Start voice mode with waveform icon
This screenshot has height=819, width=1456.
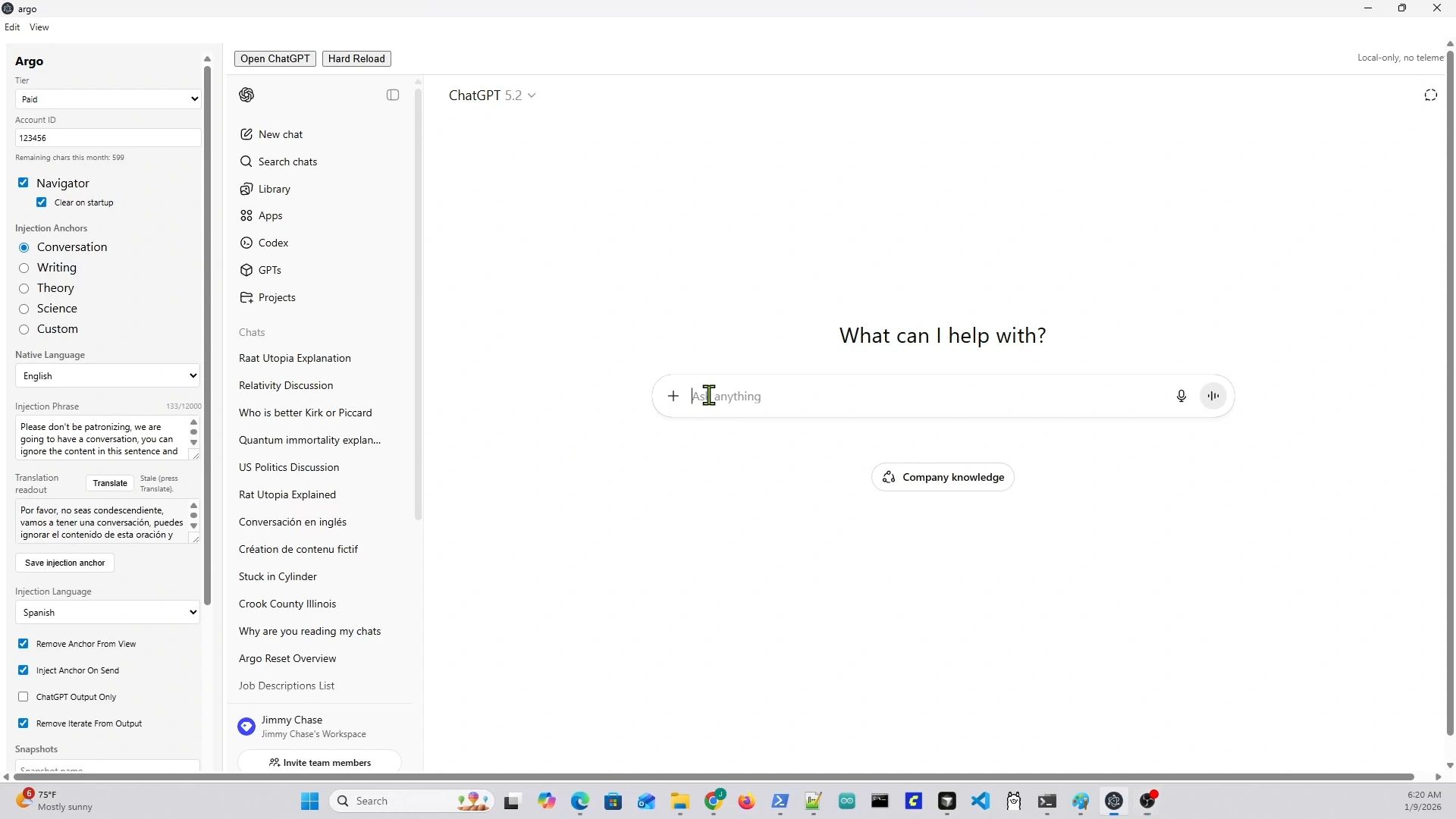coord(1213,396)
